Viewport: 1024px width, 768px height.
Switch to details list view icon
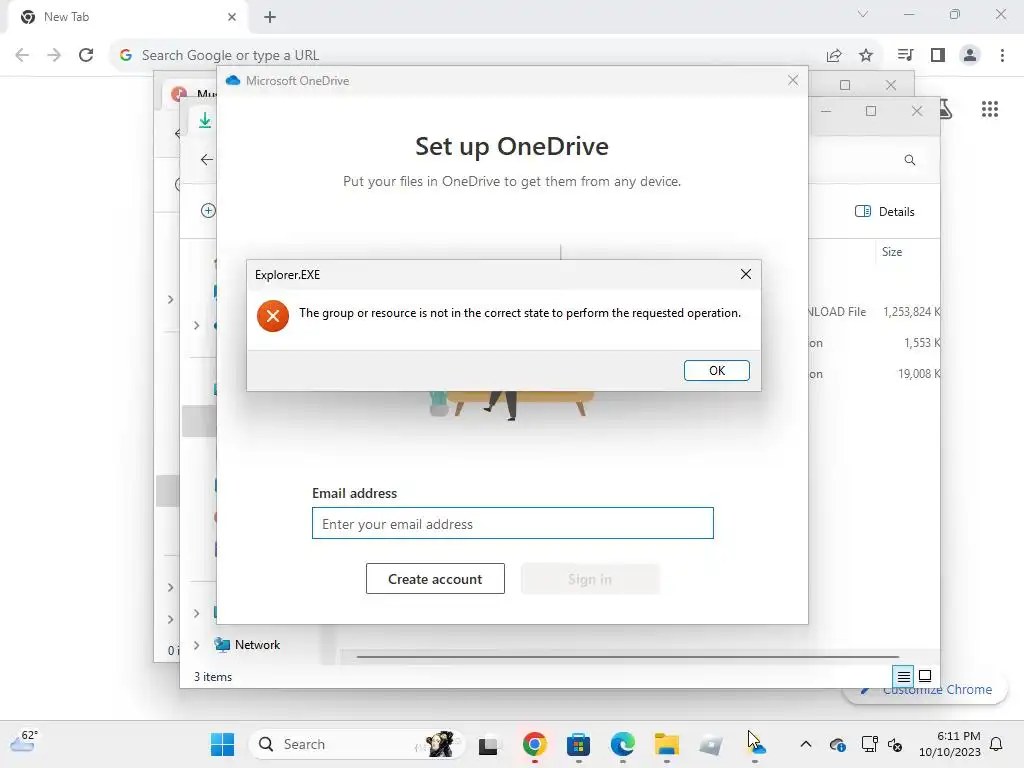tap(903, 677)
